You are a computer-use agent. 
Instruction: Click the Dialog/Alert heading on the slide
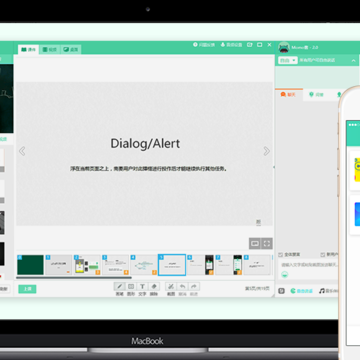(x=145, y=143)
